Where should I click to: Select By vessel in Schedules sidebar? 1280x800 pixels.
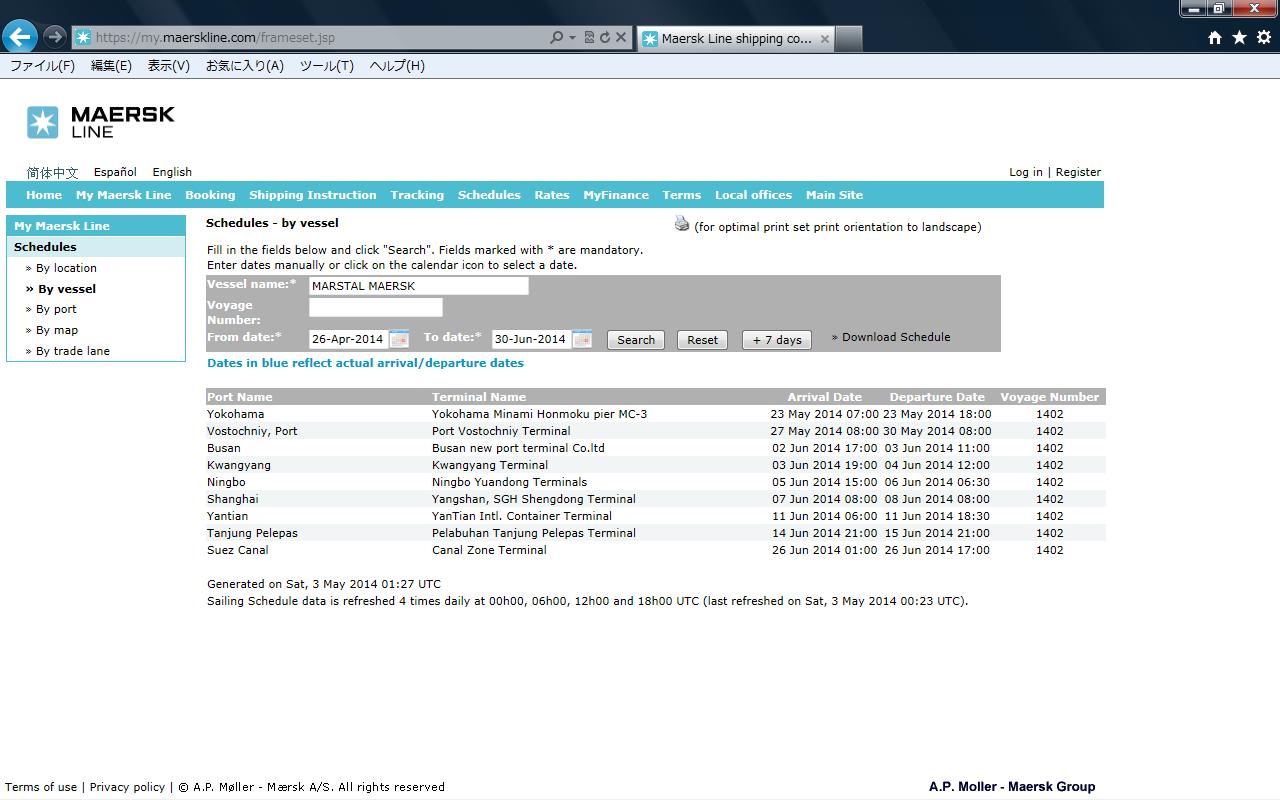click(67, 289)
